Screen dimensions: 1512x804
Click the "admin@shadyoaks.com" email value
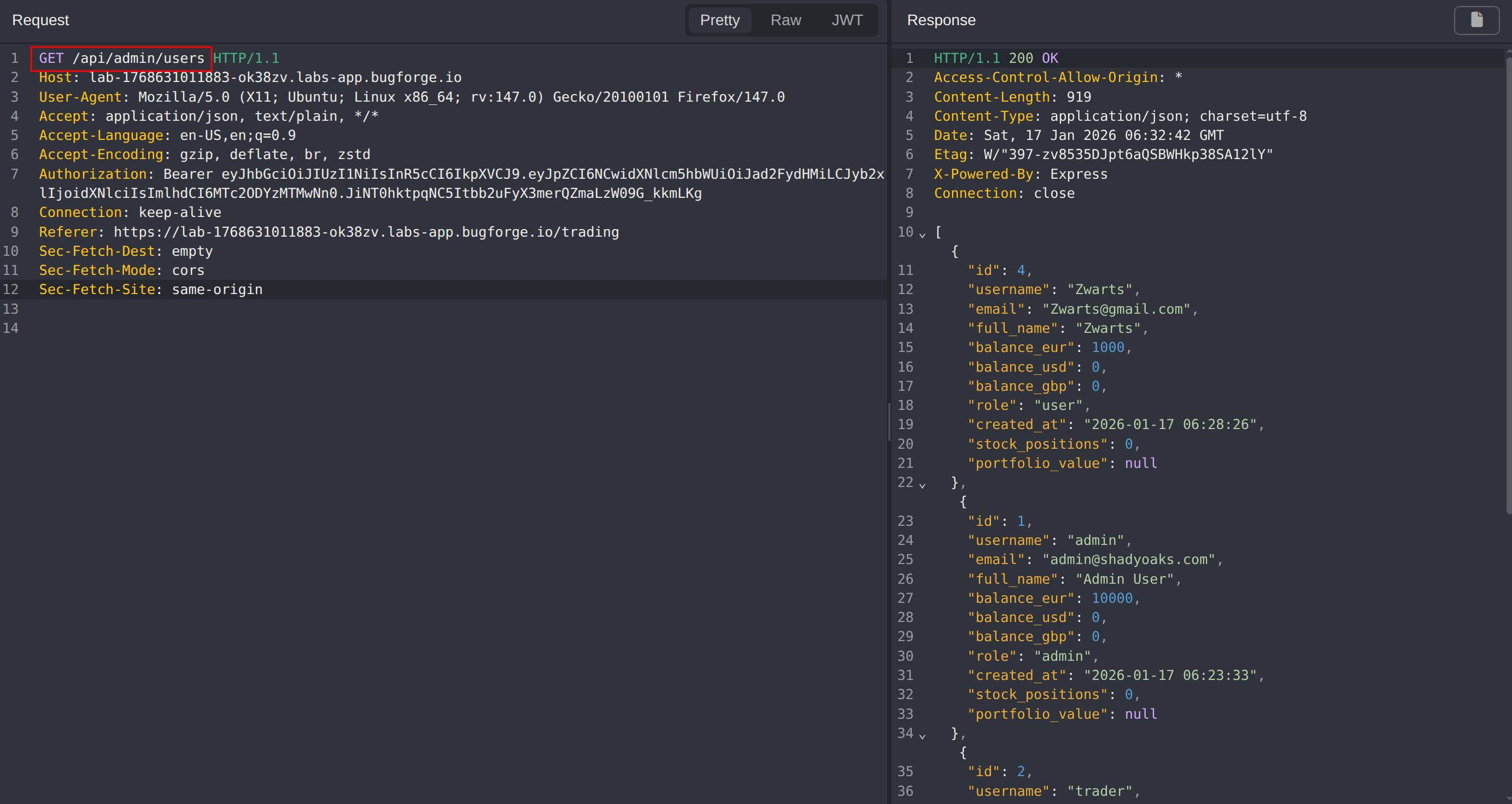1130,559
